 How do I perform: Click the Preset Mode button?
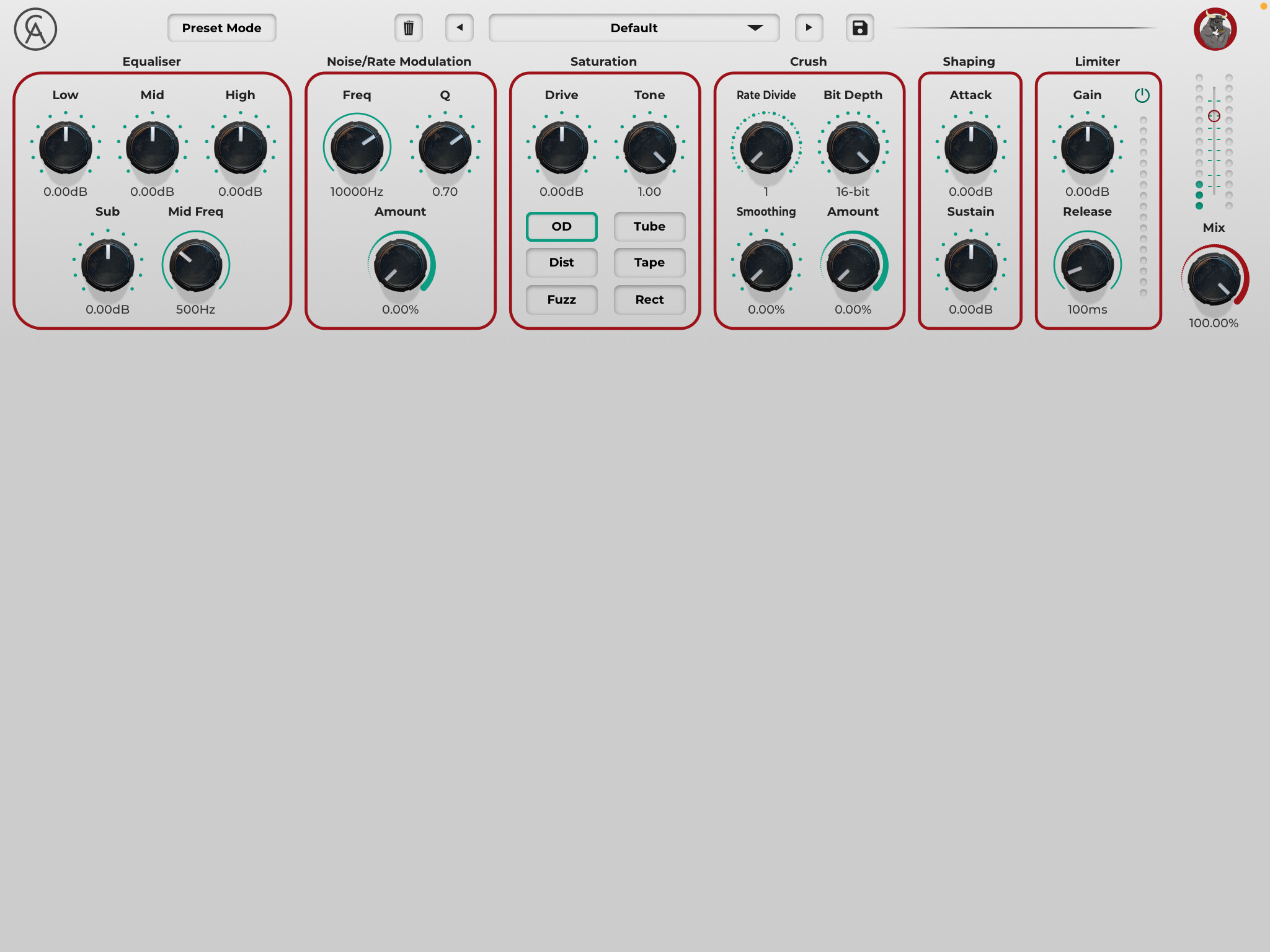[x=221, y=28]
